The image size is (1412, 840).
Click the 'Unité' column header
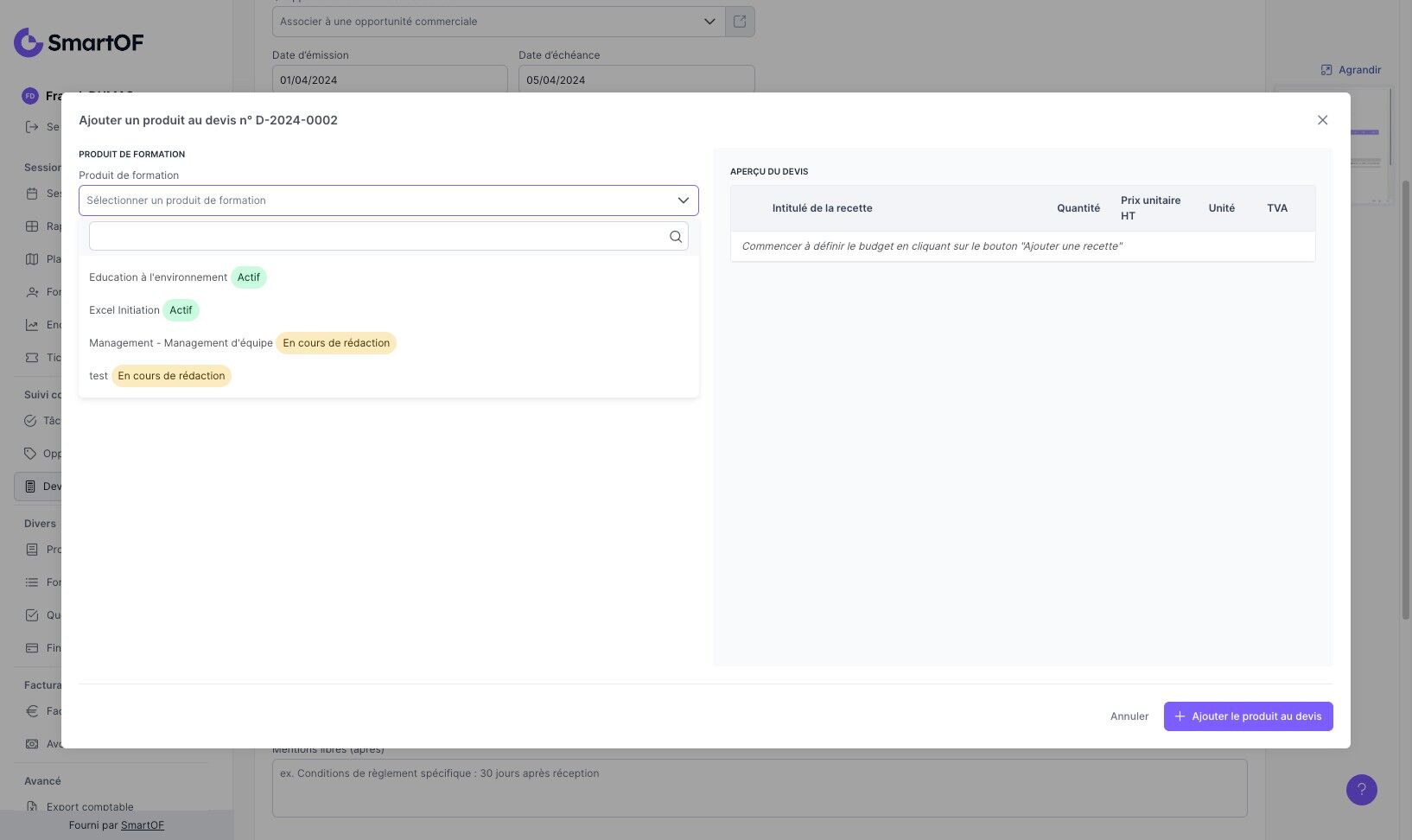click(1221, 208)
